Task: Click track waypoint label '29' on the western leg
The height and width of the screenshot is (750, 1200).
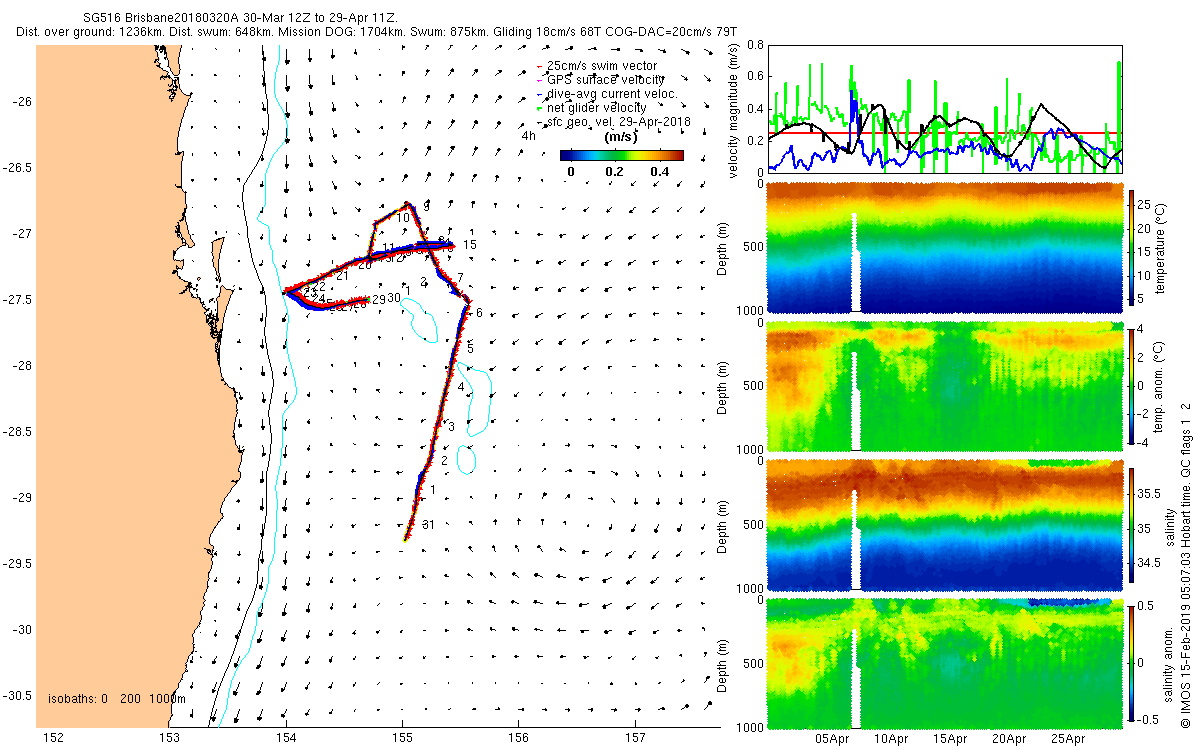Action: [378, 299]
